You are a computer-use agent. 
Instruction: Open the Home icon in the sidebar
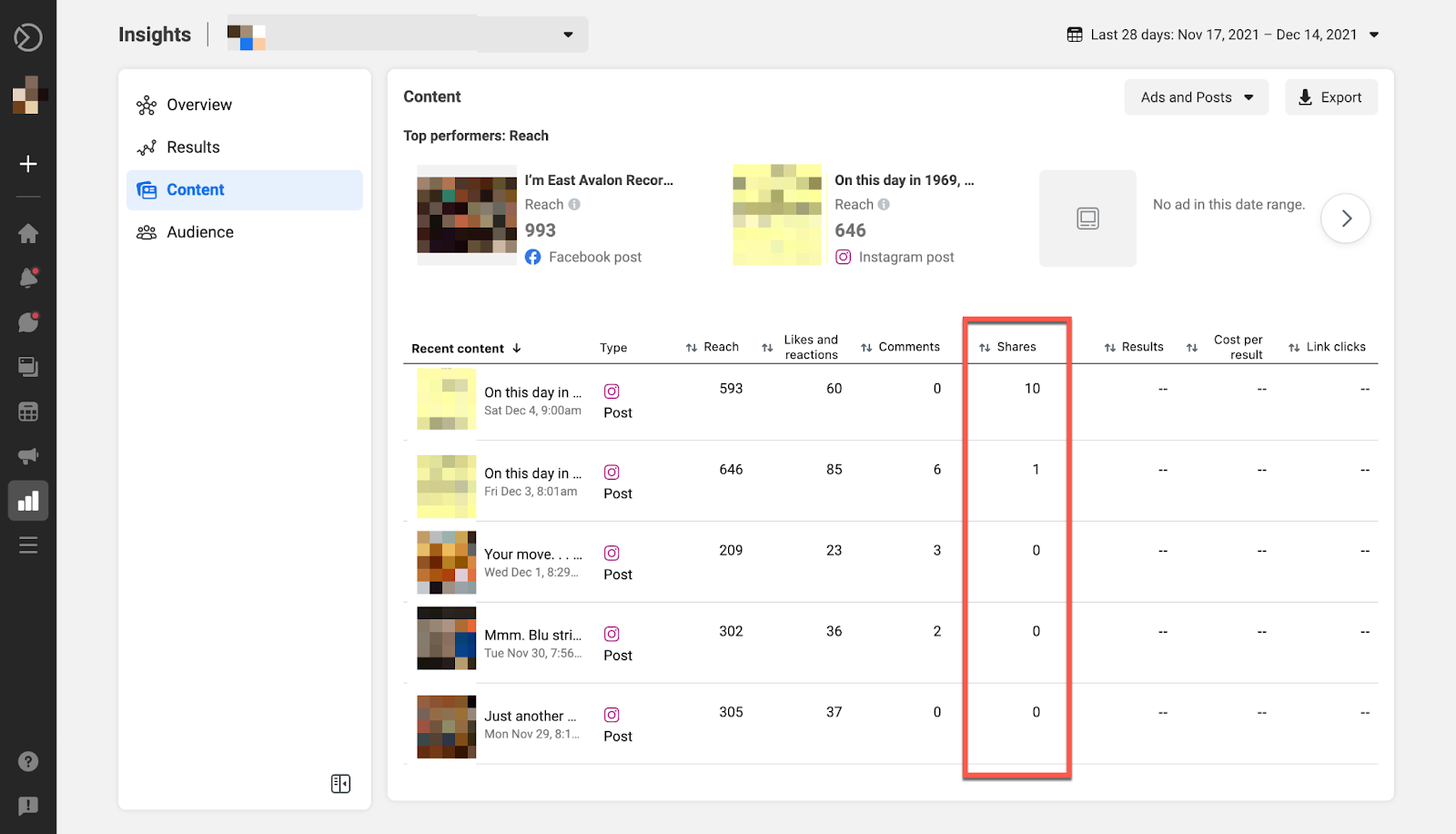pyautogui.click(x=28, y=234)
